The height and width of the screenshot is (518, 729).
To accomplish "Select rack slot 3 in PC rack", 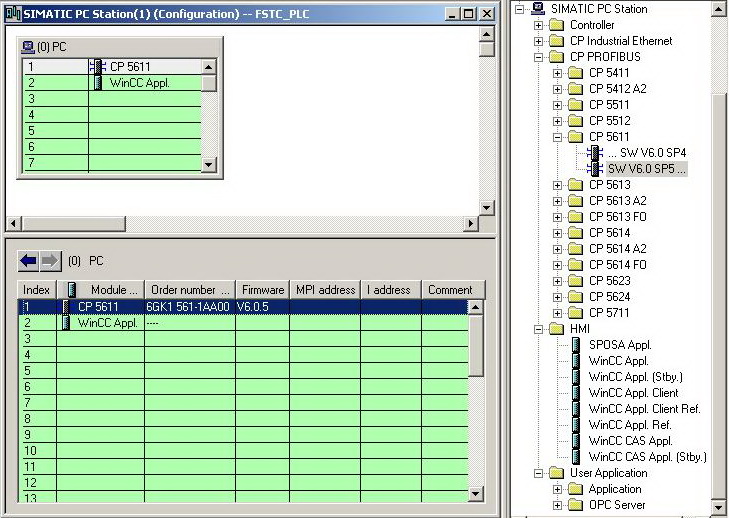I will click(x=112, y=99).
